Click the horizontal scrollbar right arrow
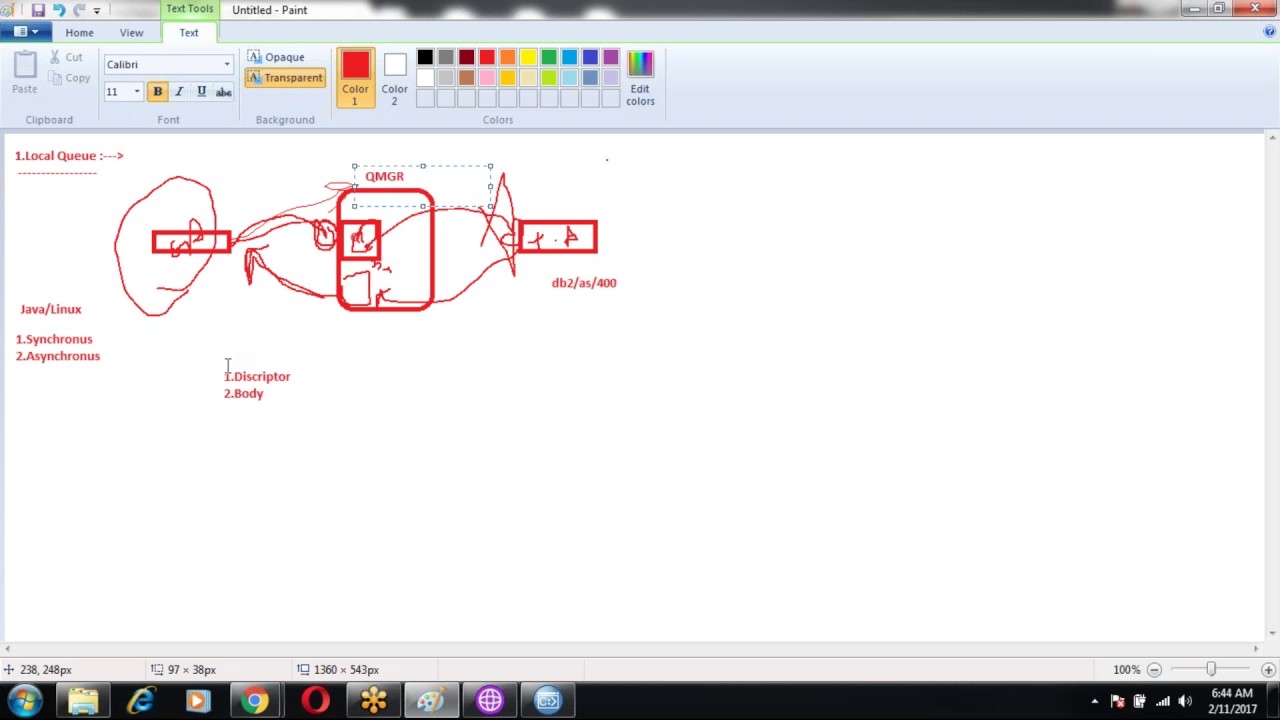 pos(1256,648)
